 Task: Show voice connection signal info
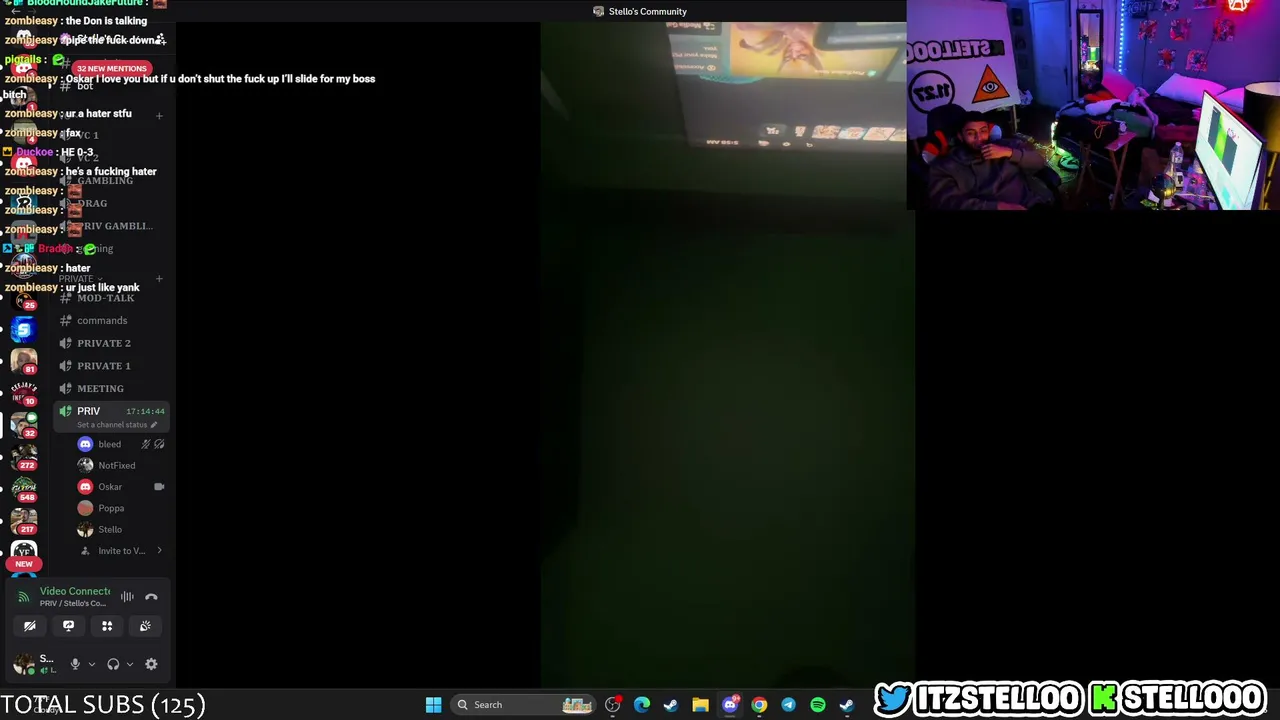click(24, 597)
